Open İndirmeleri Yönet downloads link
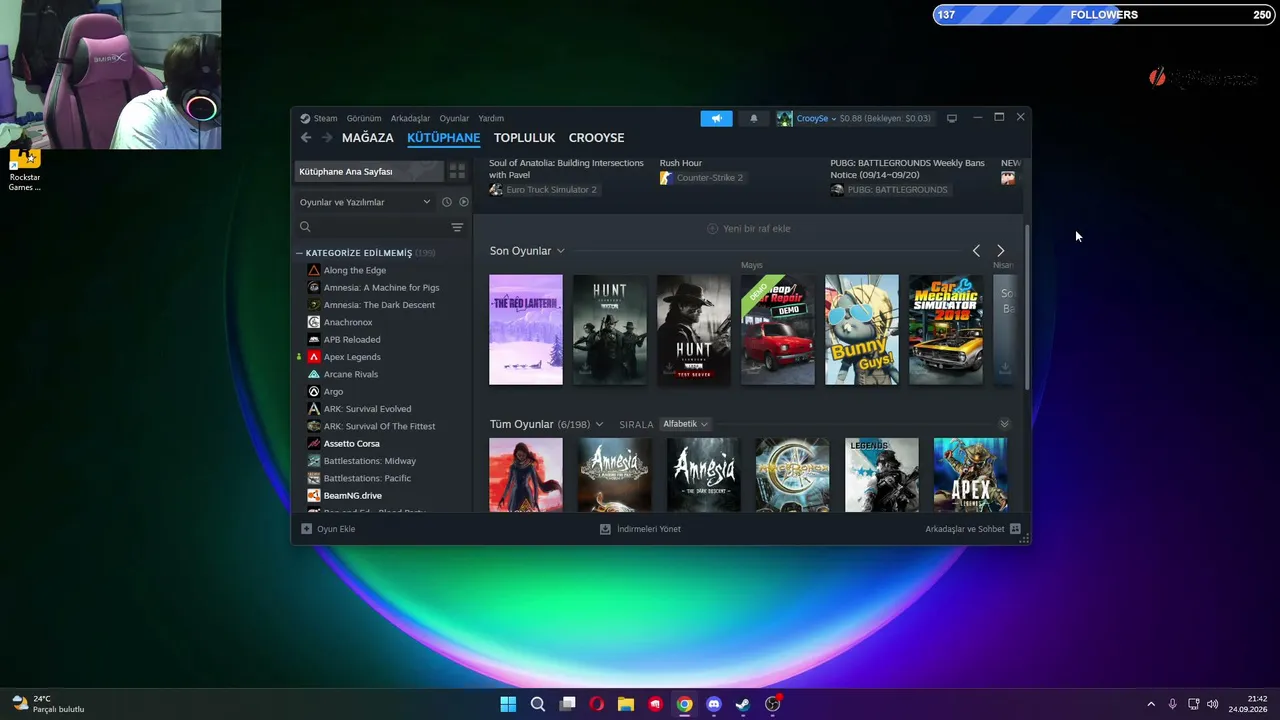 pyautogui.click(x=640, y=529)
